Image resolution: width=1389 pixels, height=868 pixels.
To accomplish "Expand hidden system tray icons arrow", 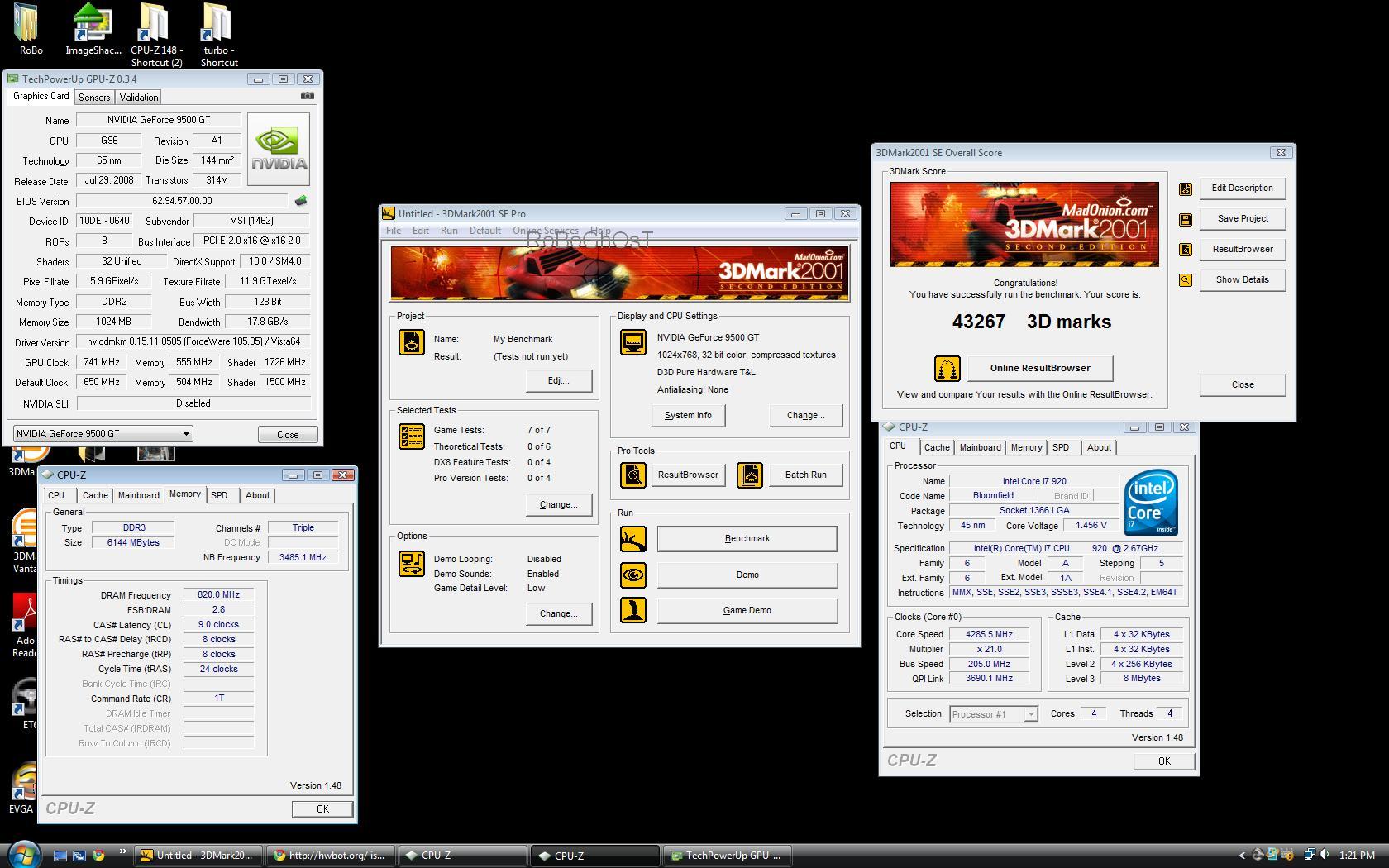I will point(1242,856).
